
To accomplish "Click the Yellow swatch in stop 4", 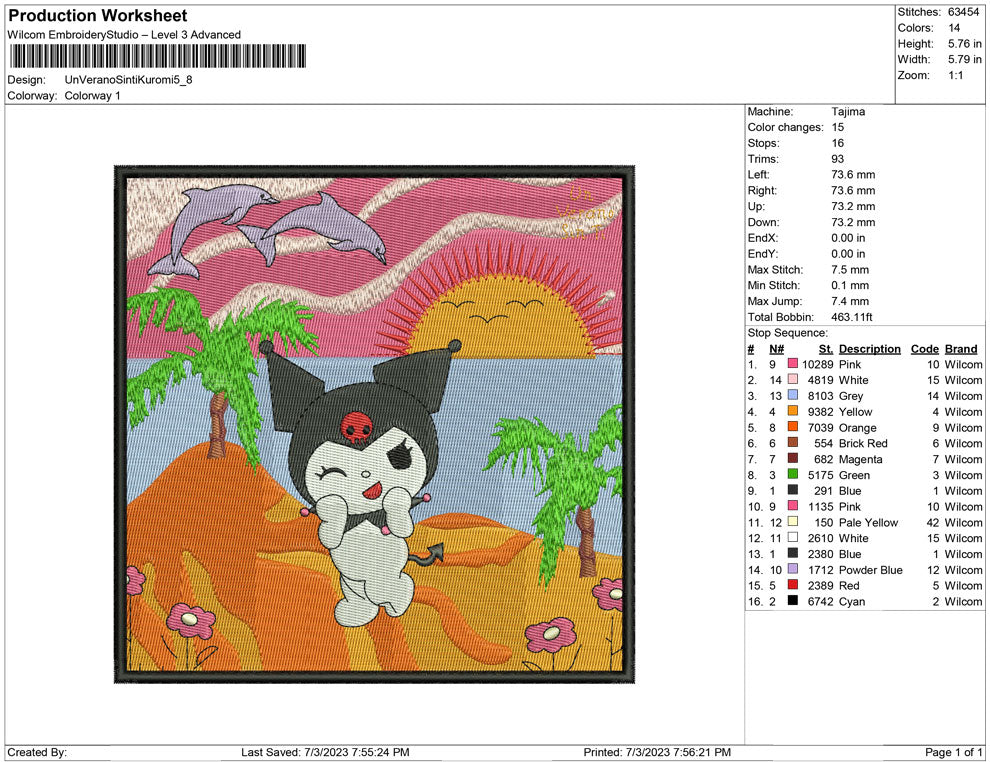I will pos(792,411).
